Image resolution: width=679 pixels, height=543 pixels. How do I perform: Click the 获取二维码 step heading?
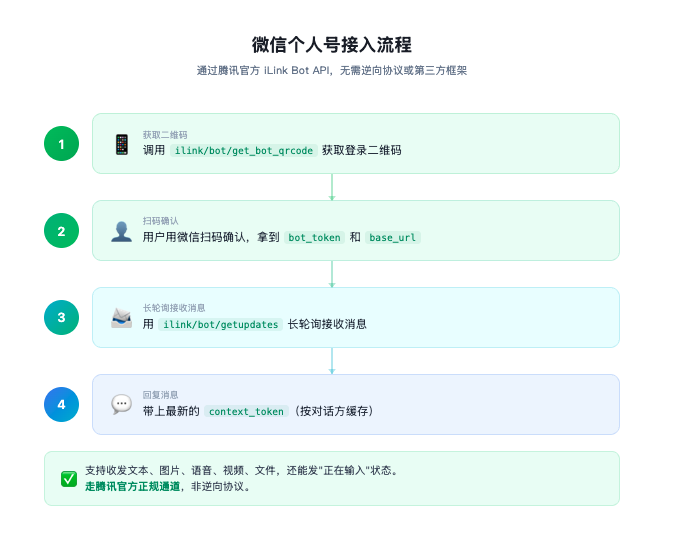(164, 134)
